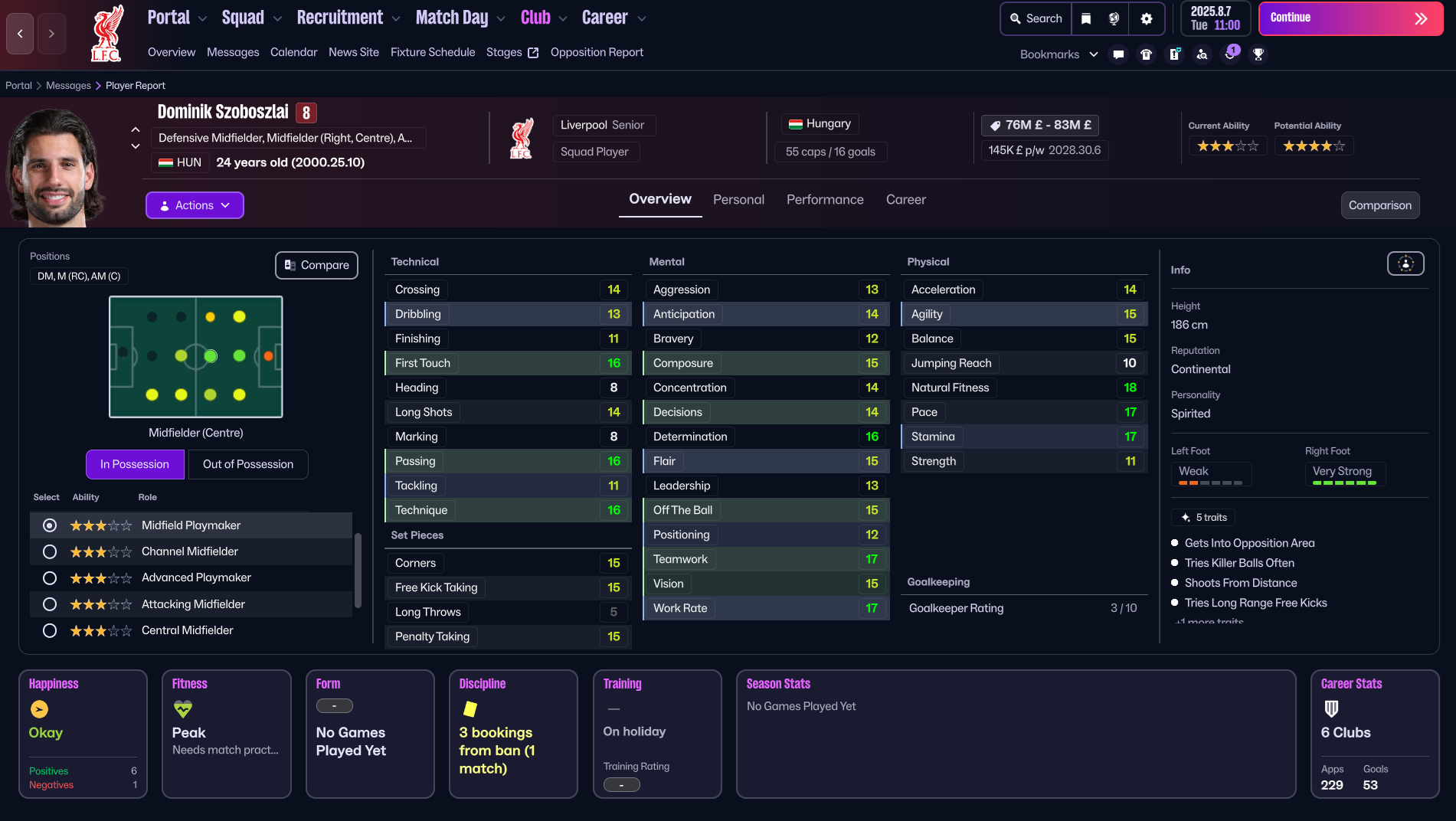Open the trophy shortcut icon

click(1258, 54)
